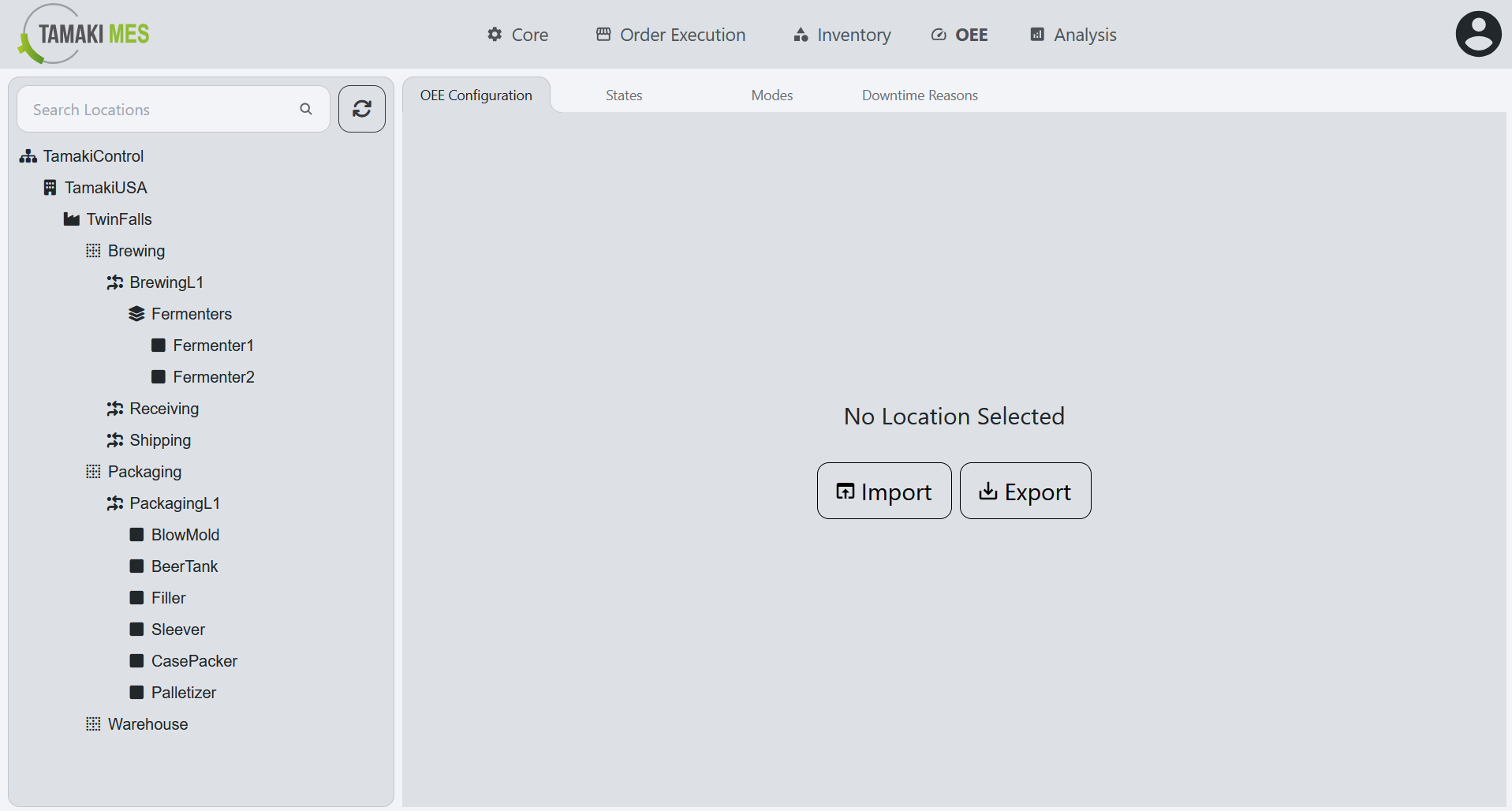This screenshot has width=1512, height=811.
Task: Click the magnifier icon in Search Locations
Action: (306, 108)
